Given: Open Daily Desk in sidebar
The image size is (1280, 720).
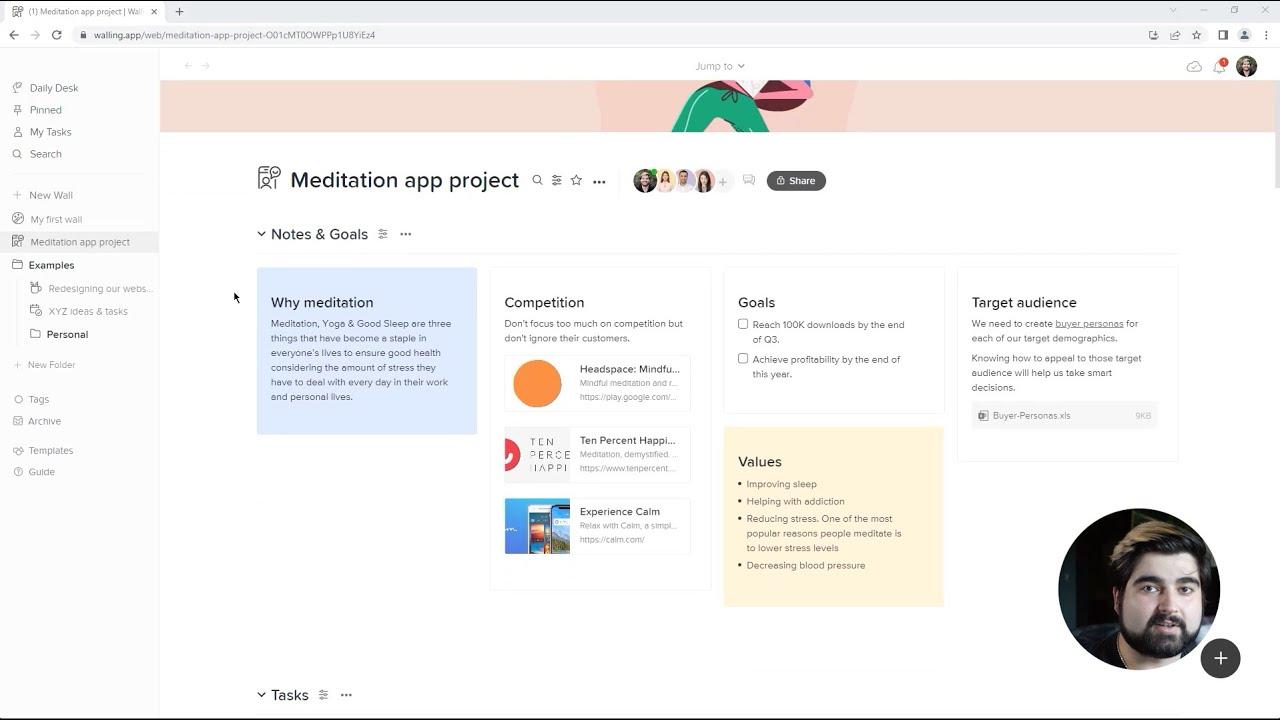Looking at the screenshot, I should coord(53,88).
